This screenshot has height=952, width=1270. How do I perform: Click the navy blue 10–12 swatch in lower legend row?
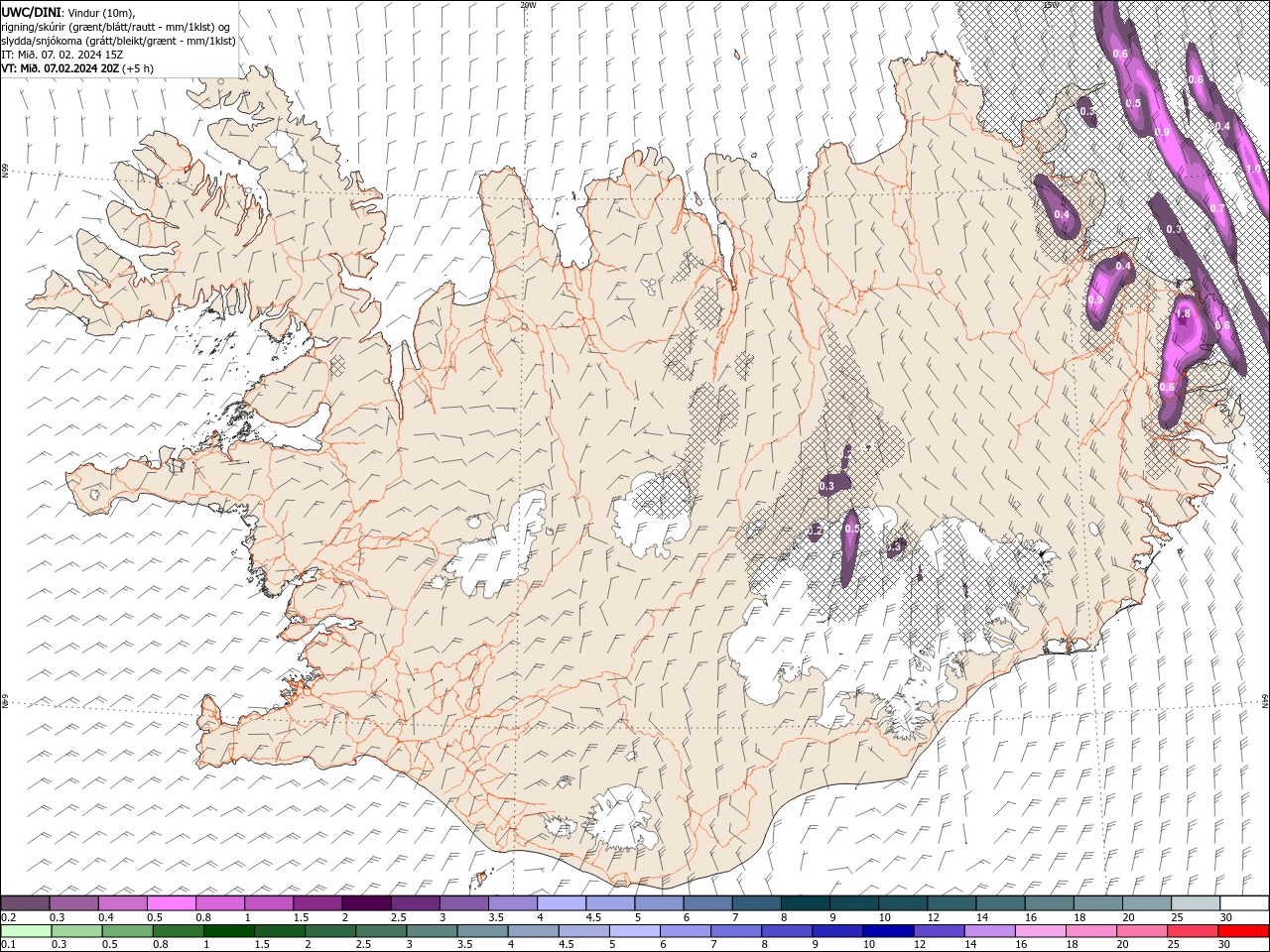click(887, 931)
